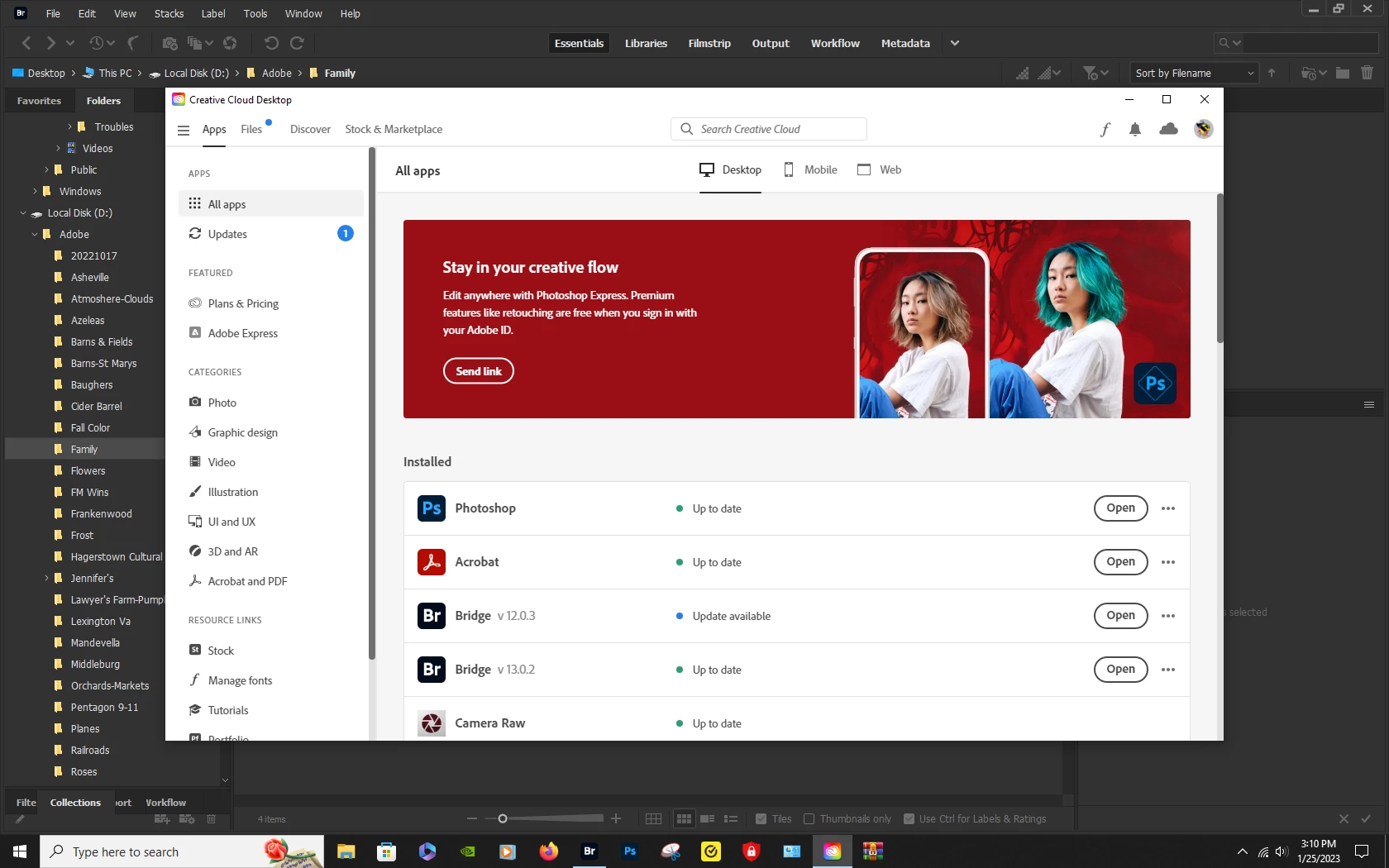Open File Explorer from the taskbar
Screen dimensions: 1389x868
click(x=346, y=851)
